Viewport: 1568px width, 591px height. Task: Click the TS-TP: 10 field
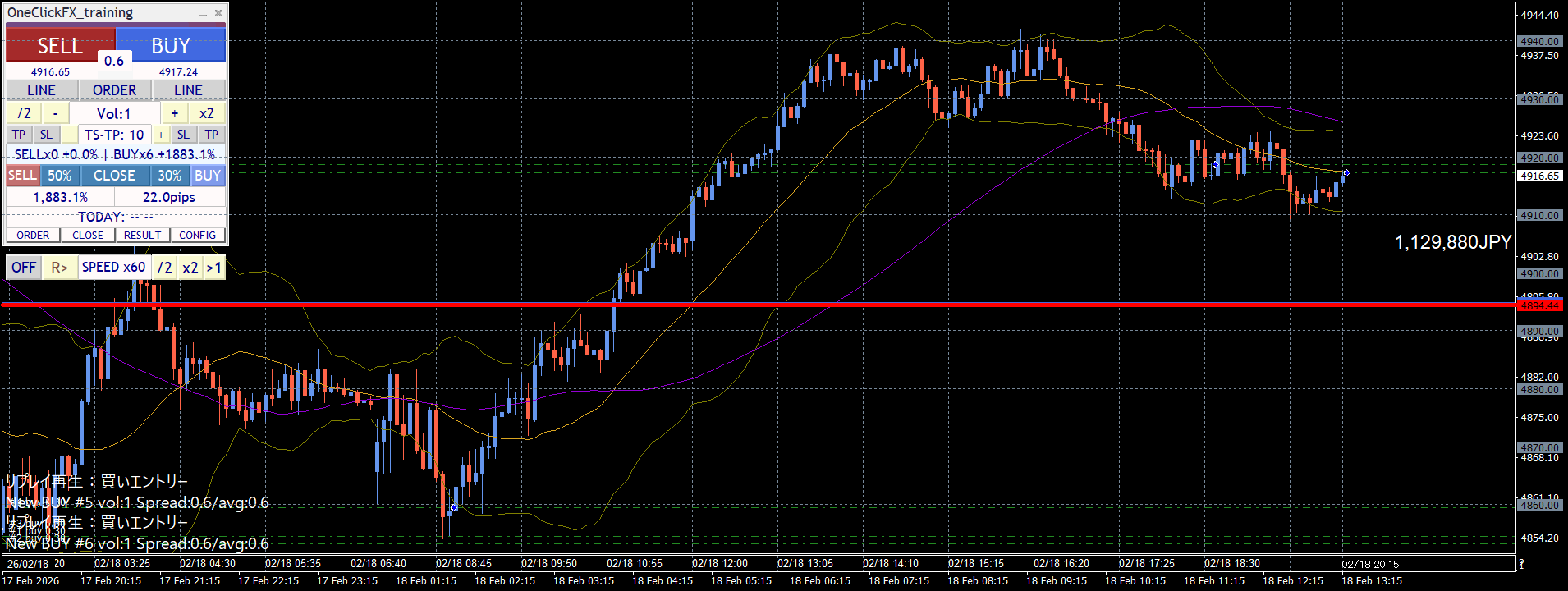pyautogui.click(x=114, y=135)
